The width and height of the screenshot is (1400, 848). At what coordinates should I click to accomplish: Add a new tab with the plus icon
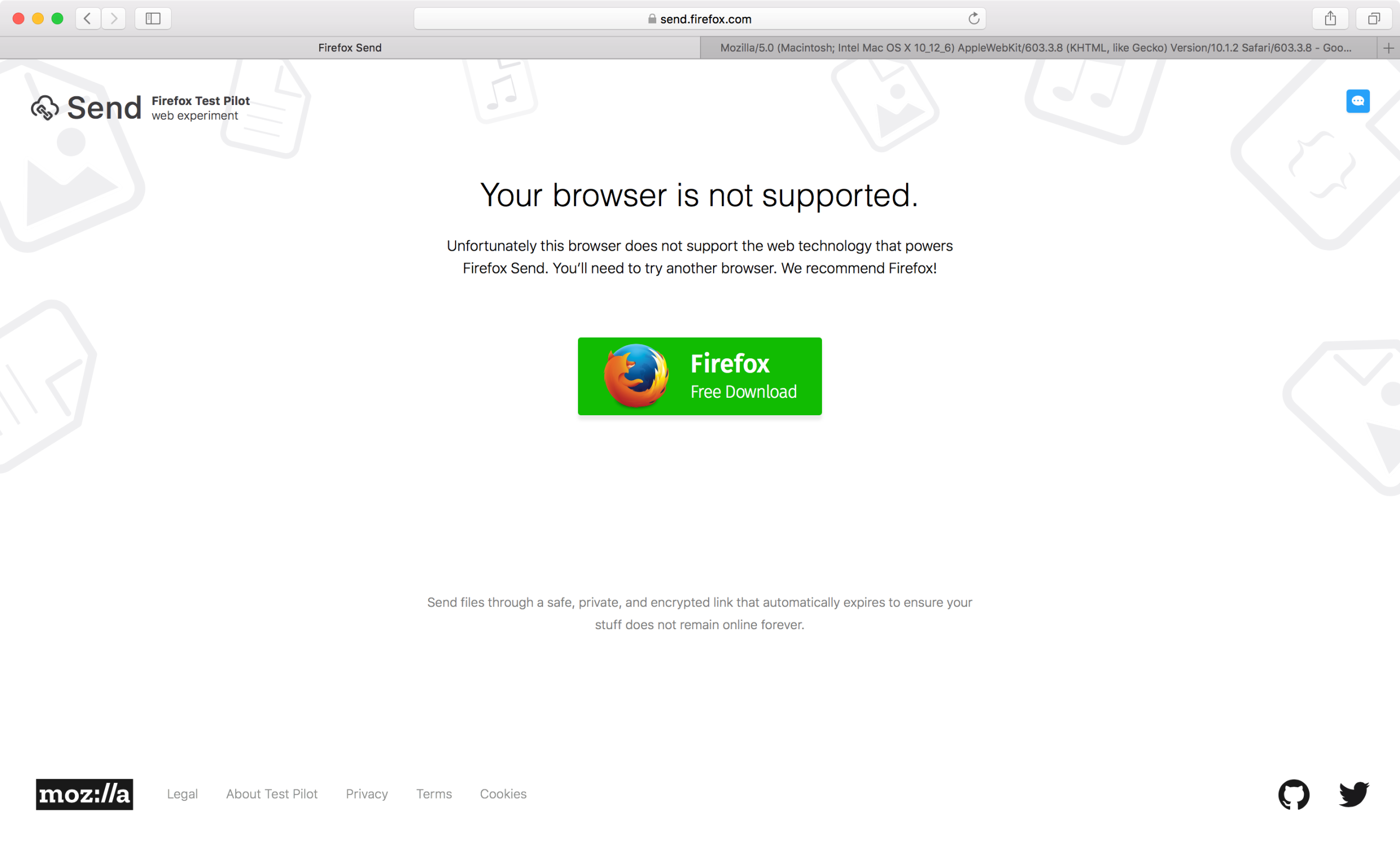pos(1389,48)
